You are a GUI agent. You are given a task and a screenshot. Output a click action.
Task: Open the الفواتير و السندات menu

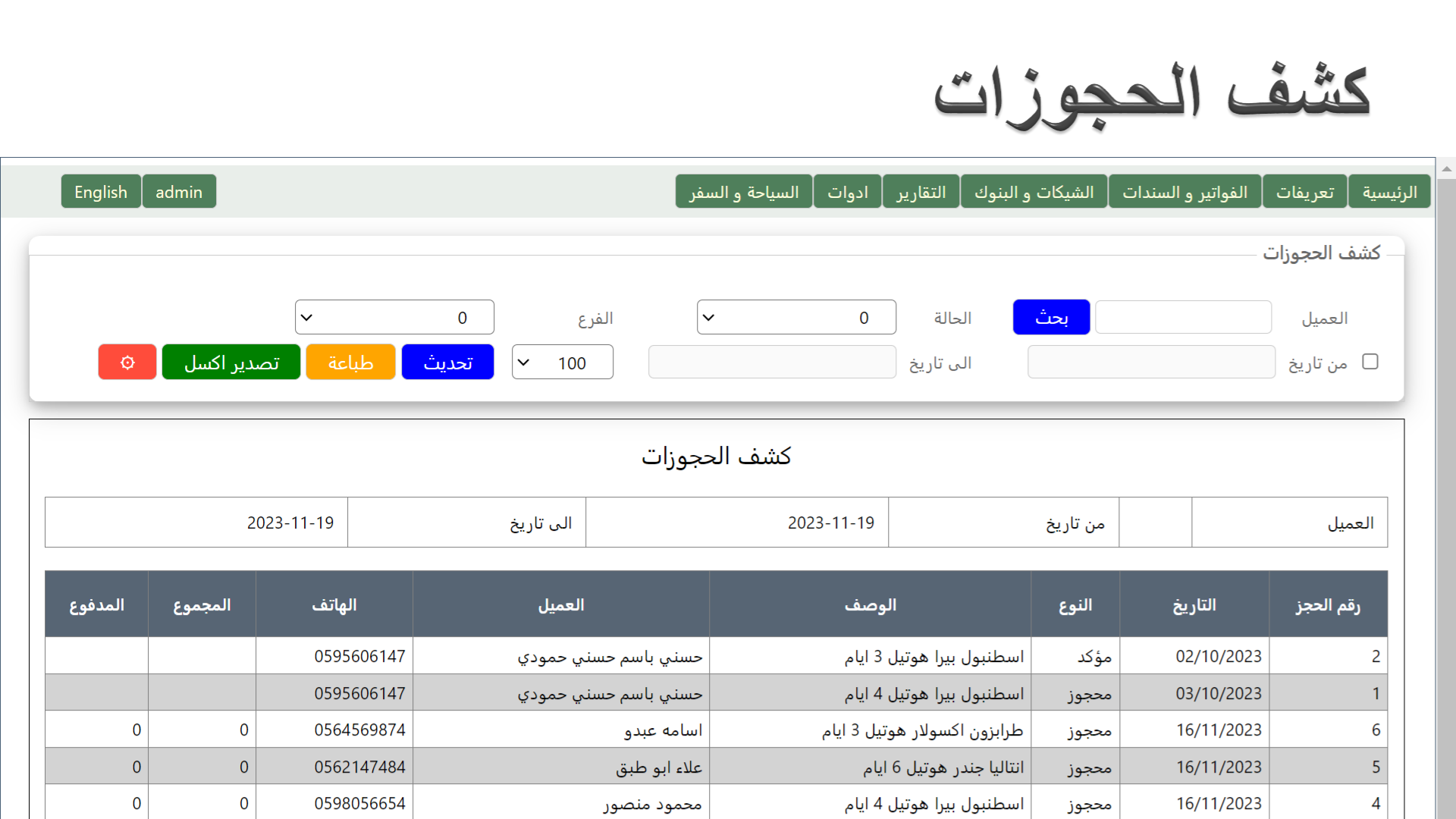1185,192
